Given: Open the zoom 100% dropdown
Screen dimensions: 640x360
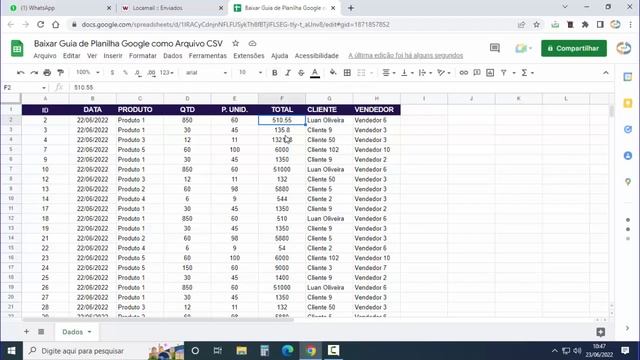Looking at the screenshot, I should tap(87, 73).
